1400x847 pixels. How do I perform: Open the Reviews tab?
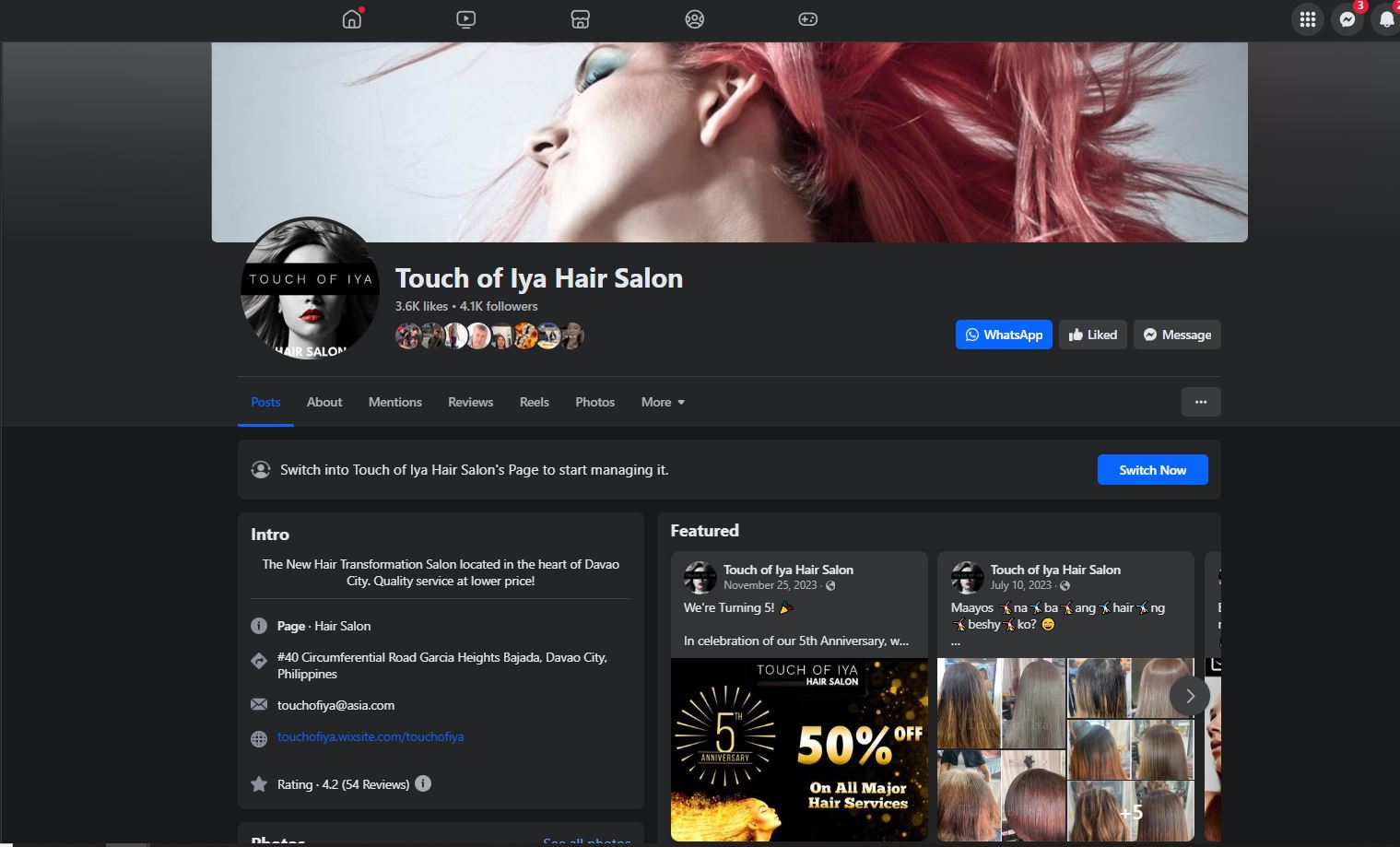click(471, 402)
